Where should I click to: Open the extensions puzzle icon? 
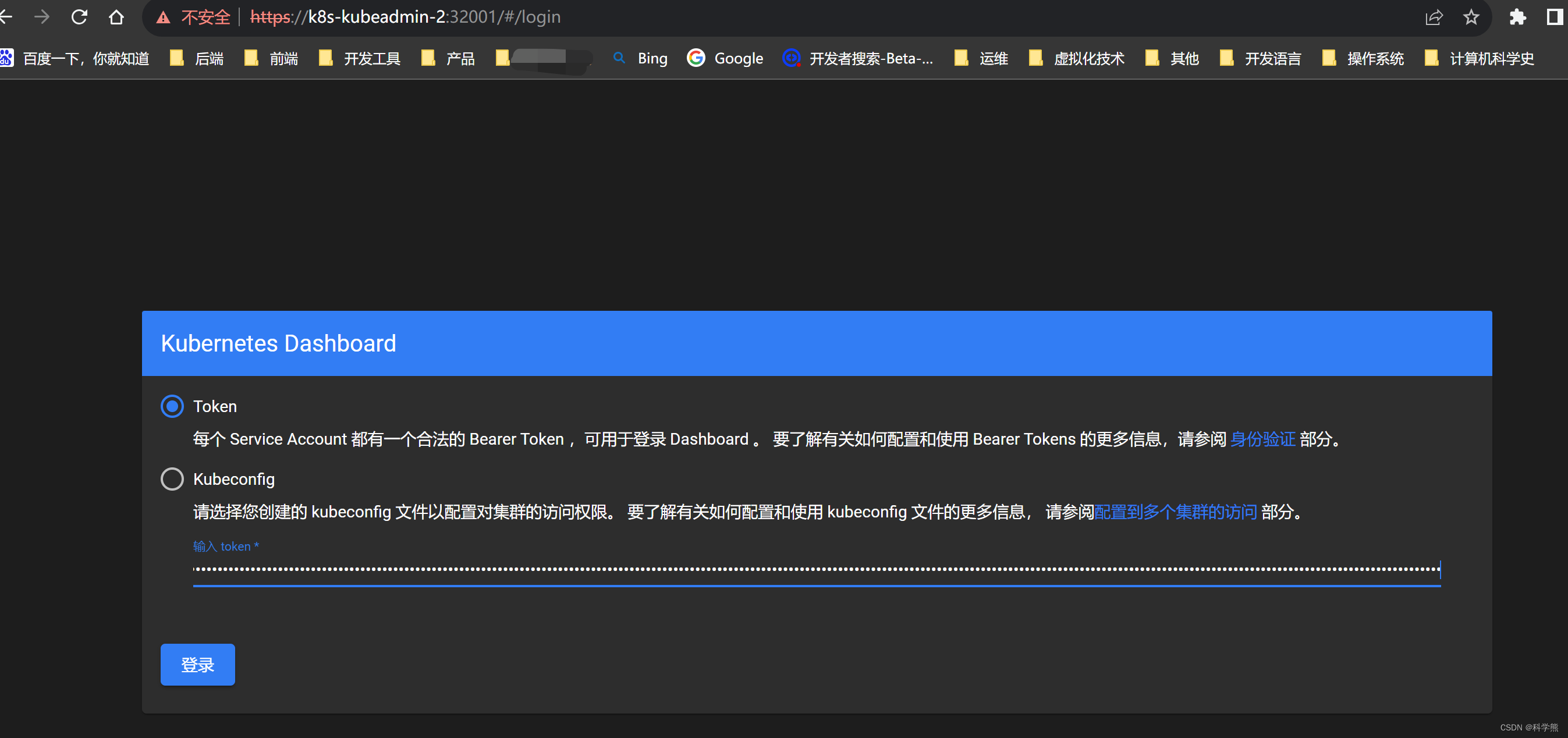pyautogui.click(x=1517, y=17)
